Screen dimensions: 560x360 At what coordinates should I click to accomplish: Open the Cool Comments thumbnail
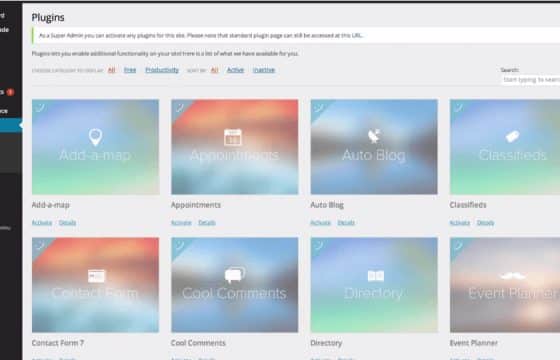pos(235,285)
